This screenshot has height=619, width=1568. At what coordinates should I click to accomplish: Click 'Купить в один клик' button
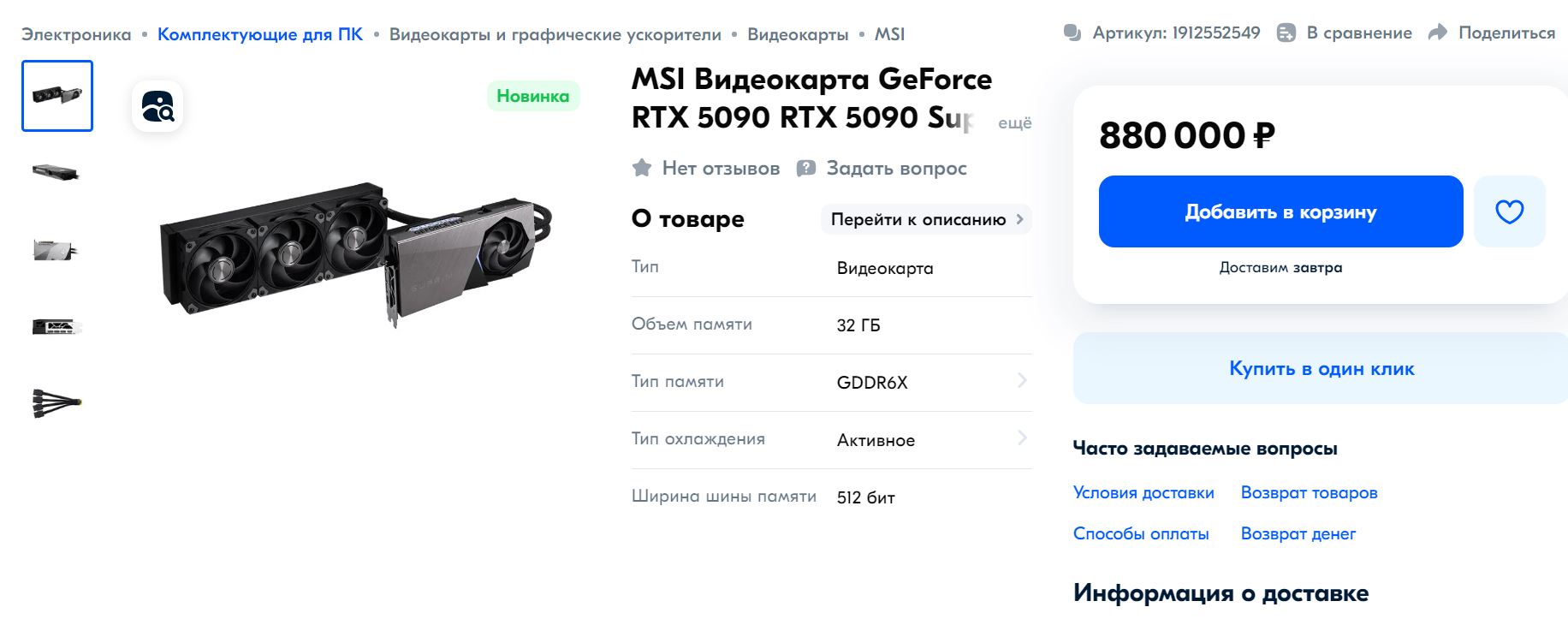(1321, 368)
